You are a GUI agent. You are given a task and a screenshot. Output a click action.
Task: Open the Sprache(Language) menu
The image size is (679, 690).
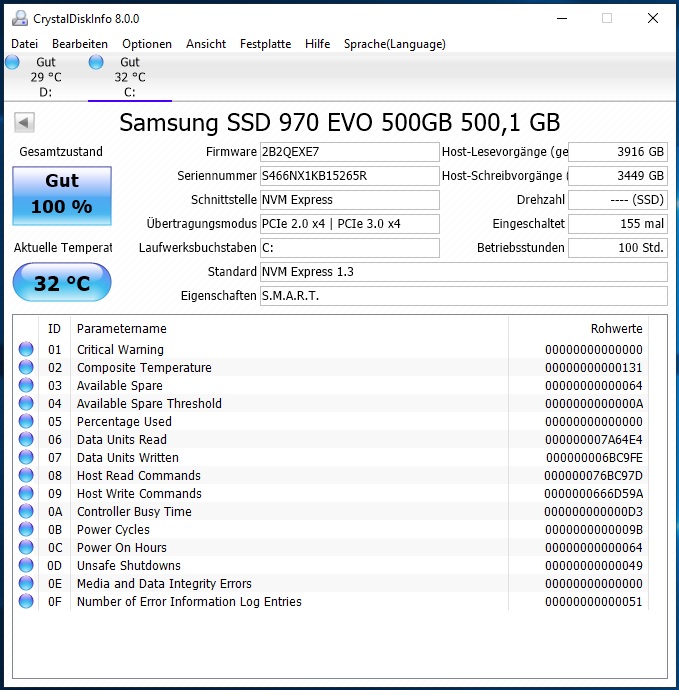(x=395, y=44)
